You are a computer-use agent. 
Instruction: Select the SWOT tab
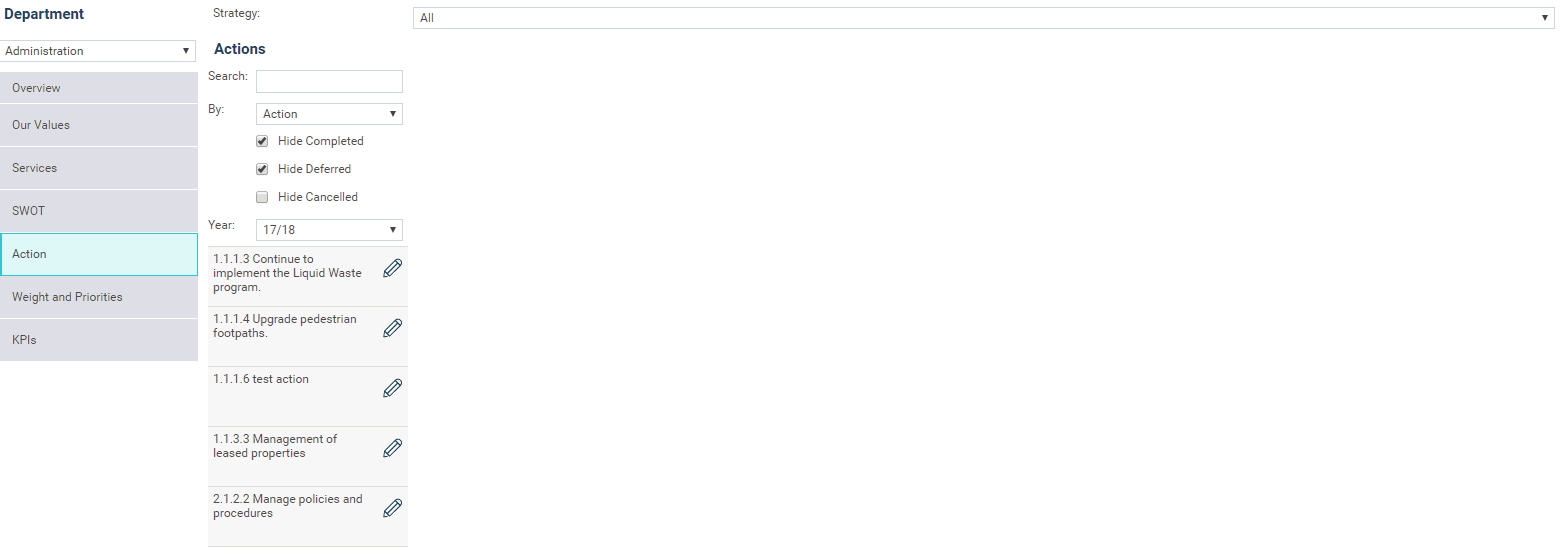pyautogui.click(x=99, y=211)
